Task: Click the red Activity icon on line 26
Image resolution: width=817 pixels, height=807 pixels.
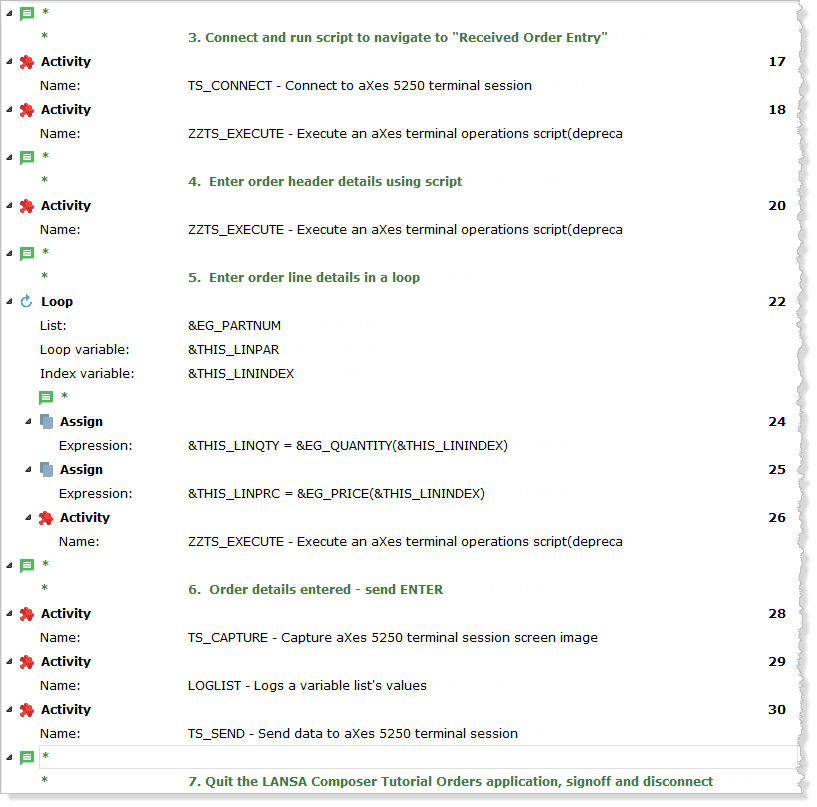Action: point(46,518)
